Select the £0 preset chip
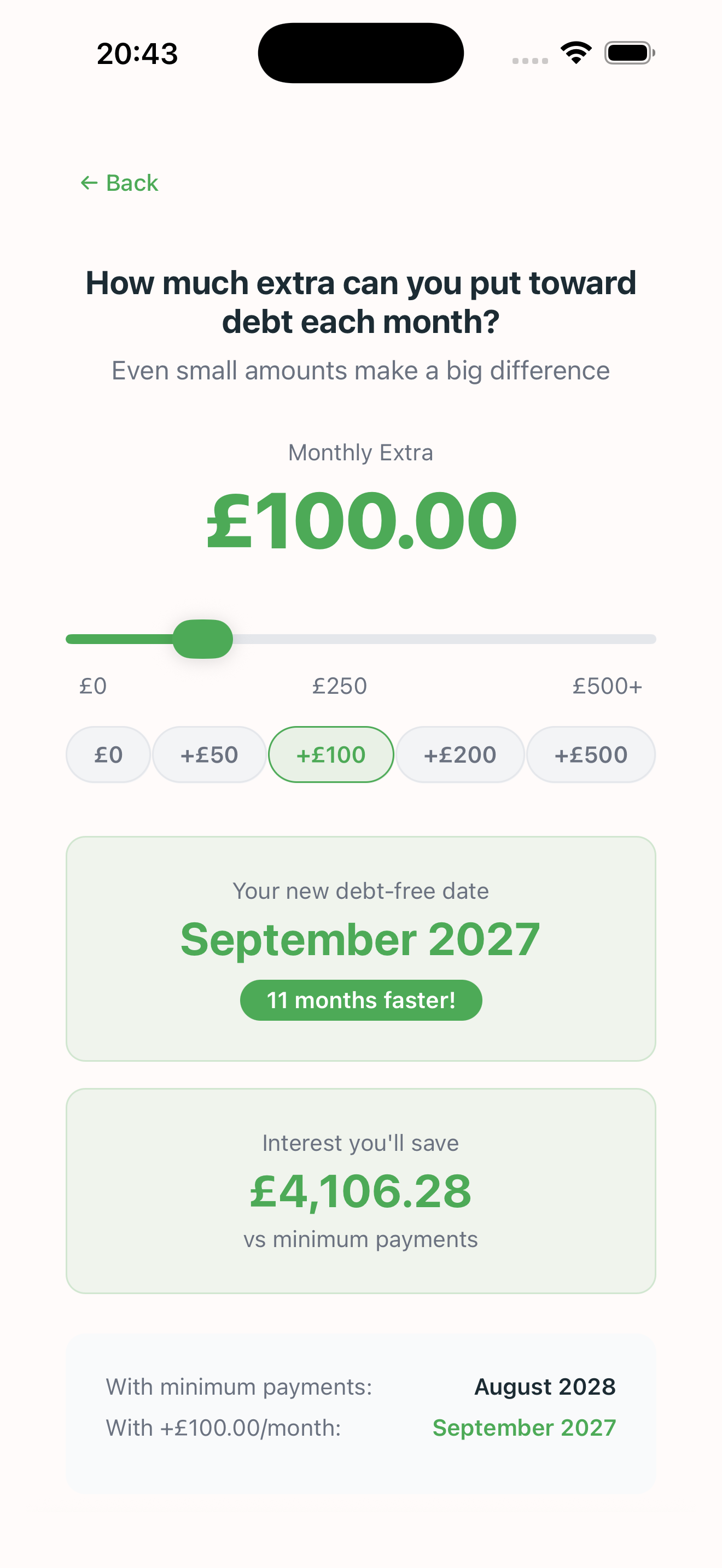722x1568 pixels. 108,755
